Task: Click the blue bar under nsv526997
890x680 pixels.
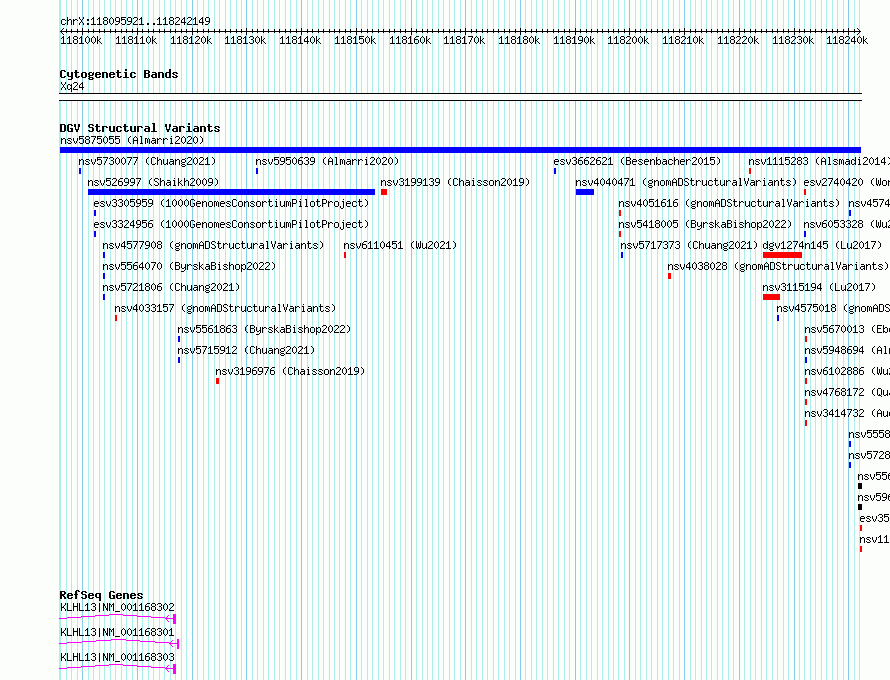Action: (x=232, y=192)
